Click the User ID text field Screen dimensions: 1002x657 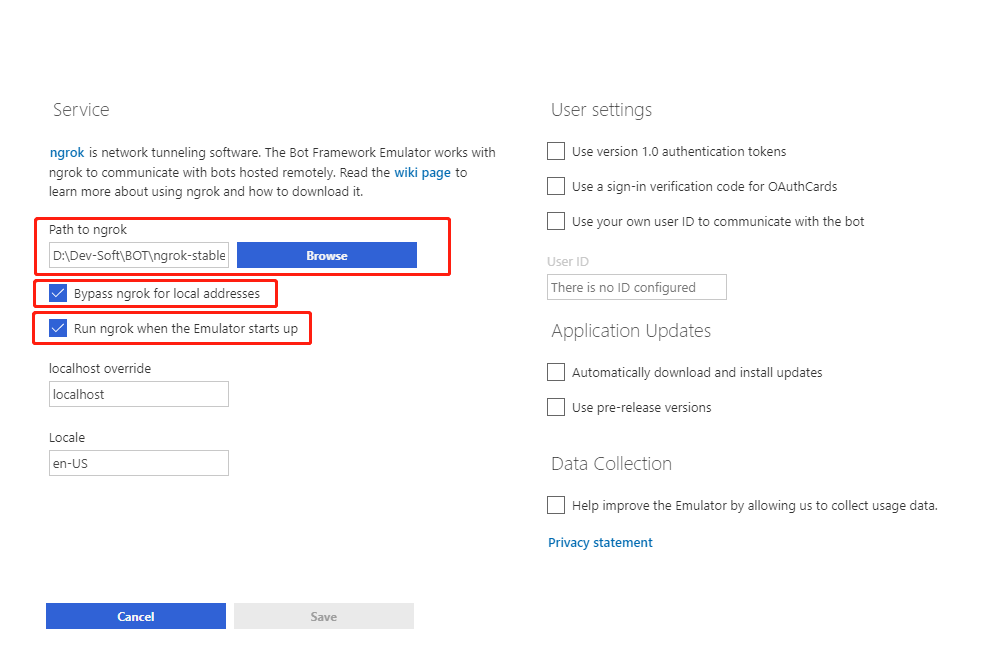point(637,287)
